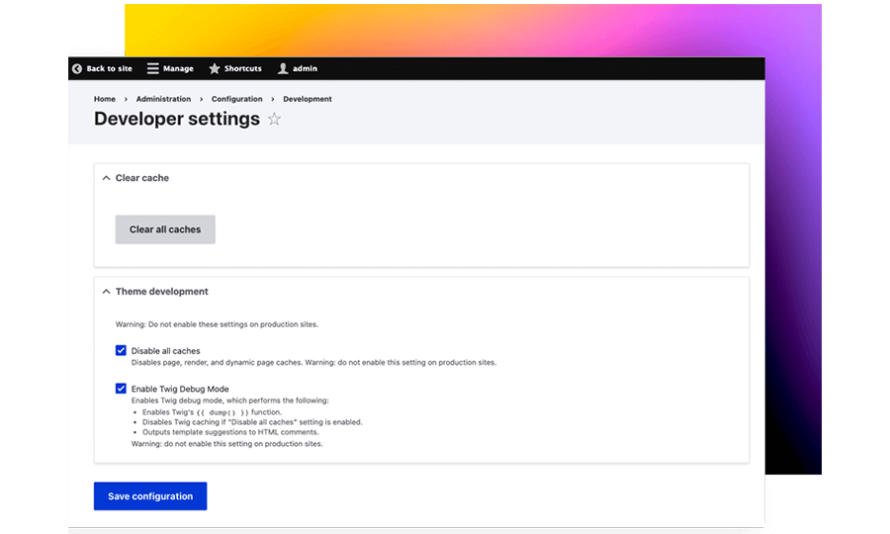Open the Development breadcrumb link

pyautogui.click(x=307, y=99)
